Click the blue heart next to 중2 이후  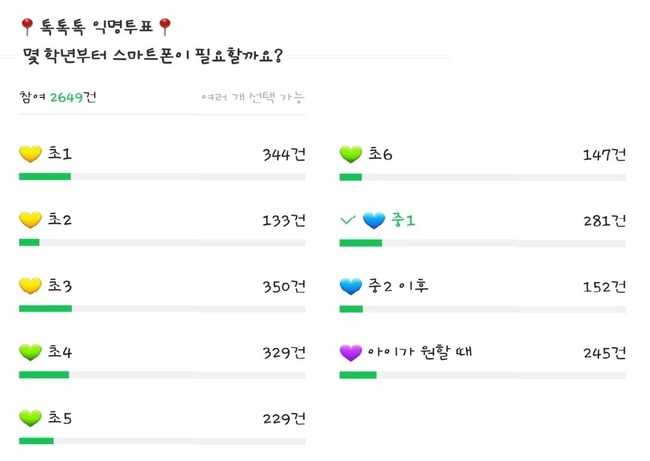point(351,286)
